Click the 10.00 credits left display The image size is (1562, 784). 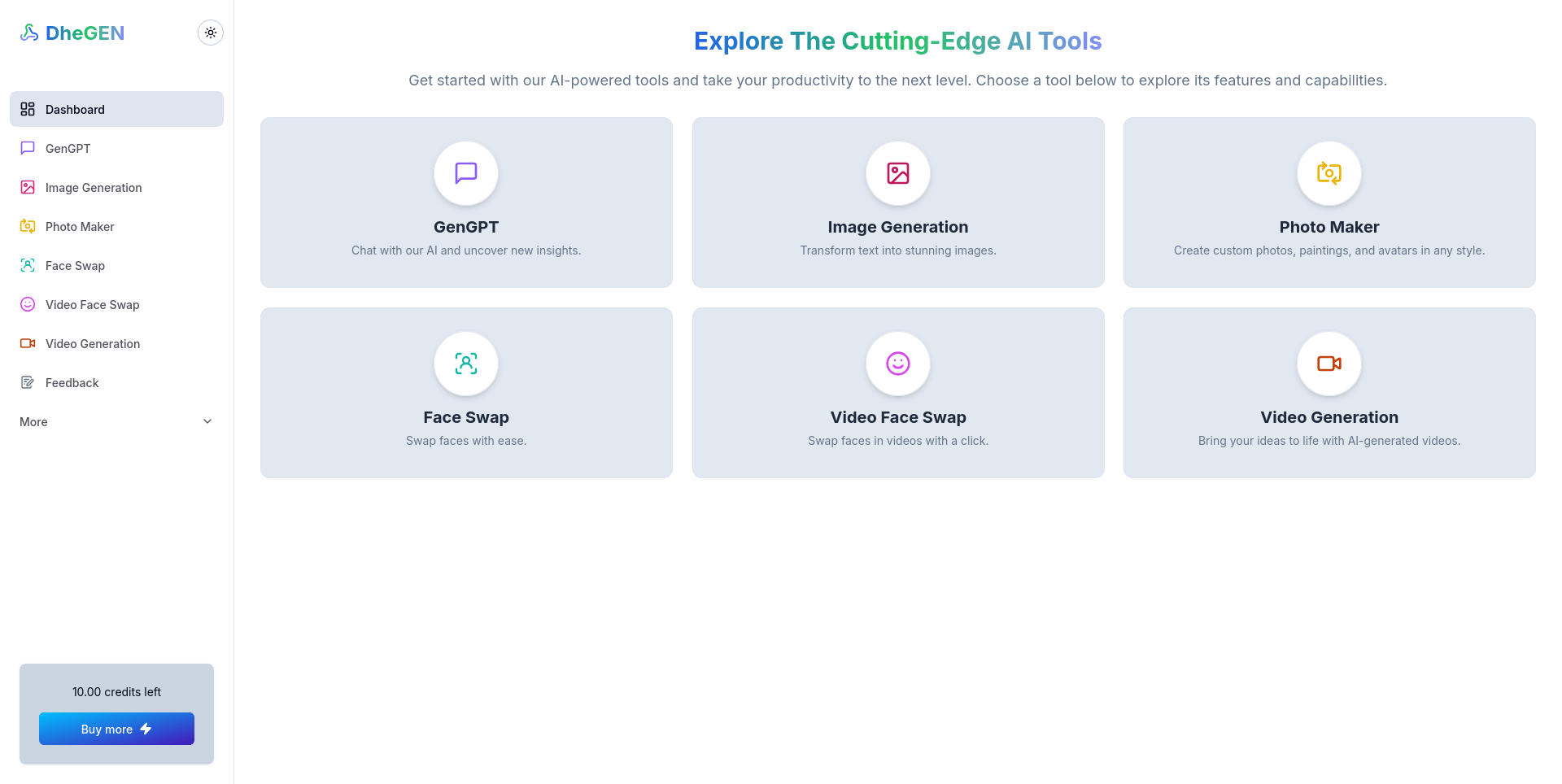(116, 691)
